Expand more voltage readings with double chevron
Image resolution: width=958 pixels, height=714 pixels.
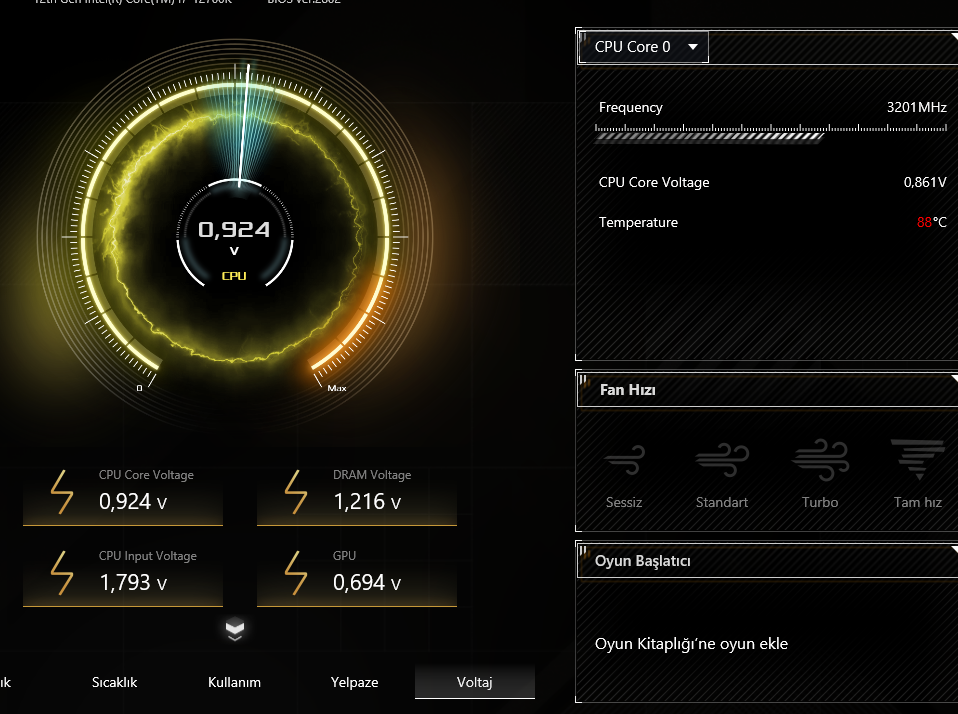(235, 630)
